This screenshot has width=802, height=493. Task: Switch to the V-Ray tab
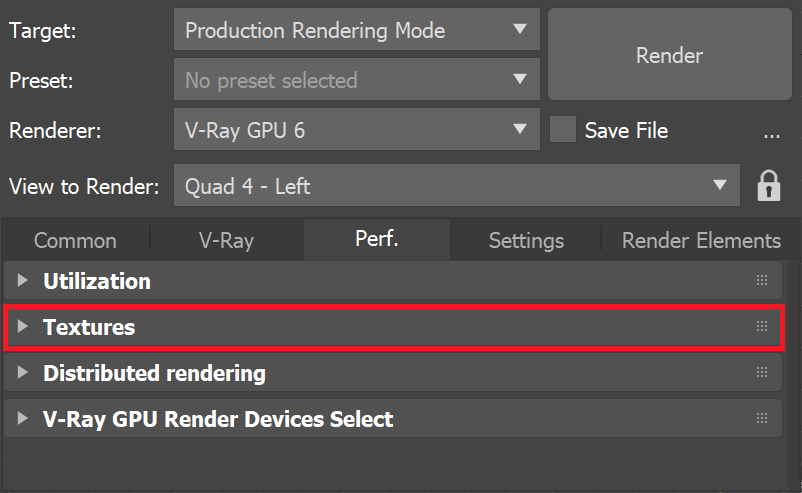227,240
